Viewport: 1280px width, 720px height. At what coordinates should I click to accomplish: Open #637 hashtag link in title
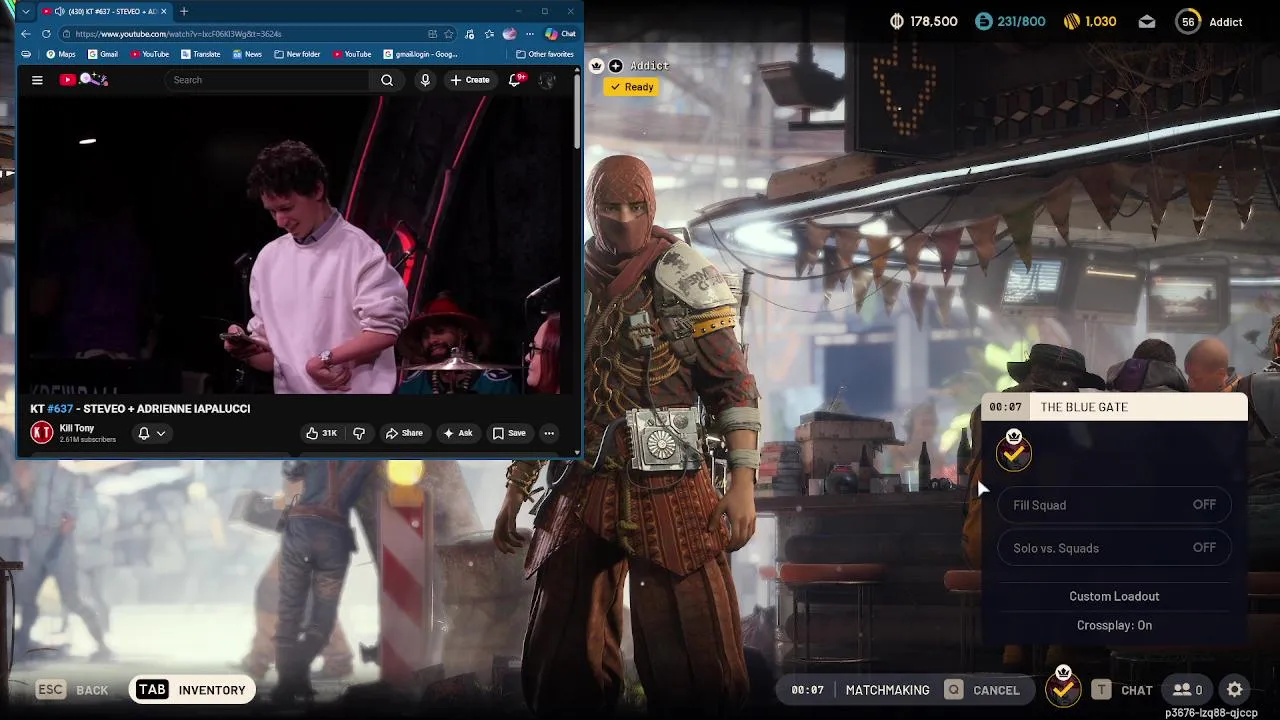pyautogui.click(x=60, y=409)
